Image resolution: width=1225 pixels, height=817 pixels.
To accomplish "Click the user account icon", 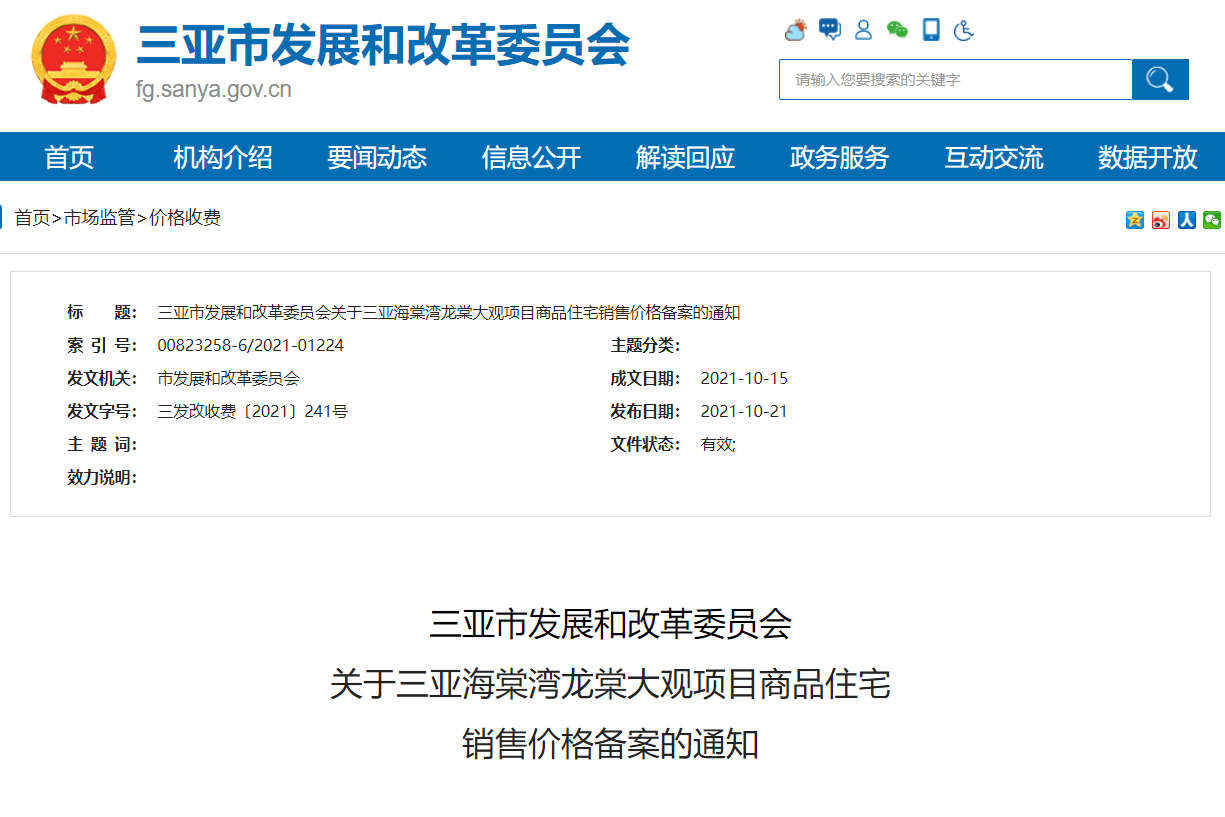I will (x=863, y=30).
